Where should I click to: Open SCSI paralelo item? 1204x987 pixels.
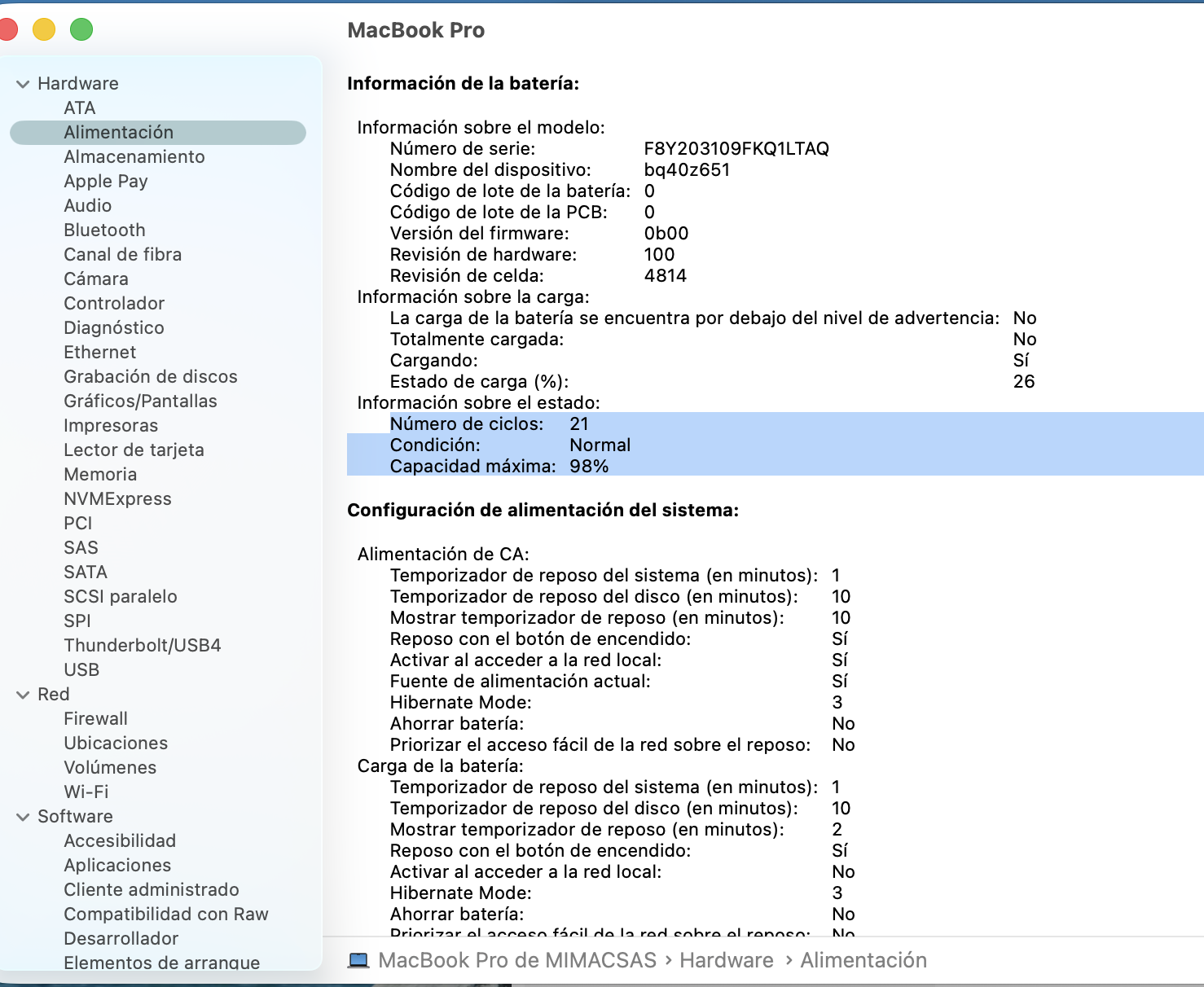[121, 597]
